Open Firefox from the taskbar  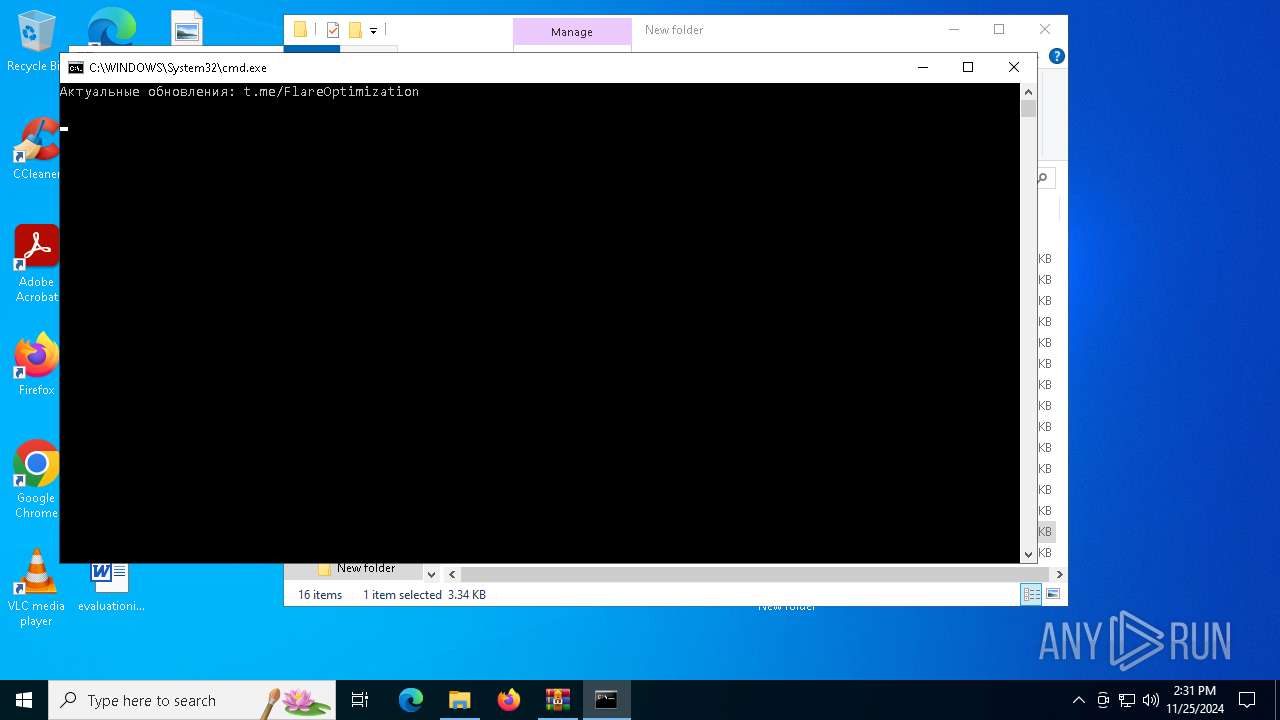[509, 700]
